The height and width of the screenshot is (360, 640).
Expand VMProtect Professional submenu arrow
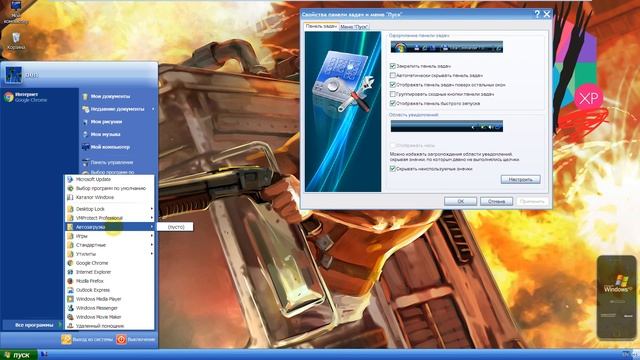152,218
